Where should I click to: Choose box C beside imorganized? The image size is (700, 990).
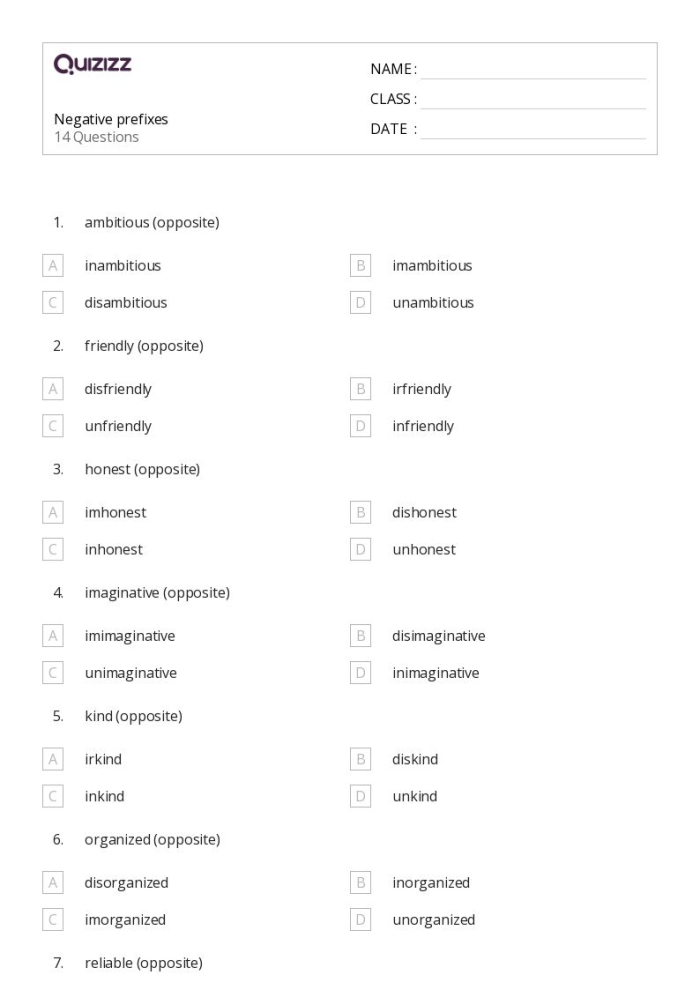click(x=52, y=919)
